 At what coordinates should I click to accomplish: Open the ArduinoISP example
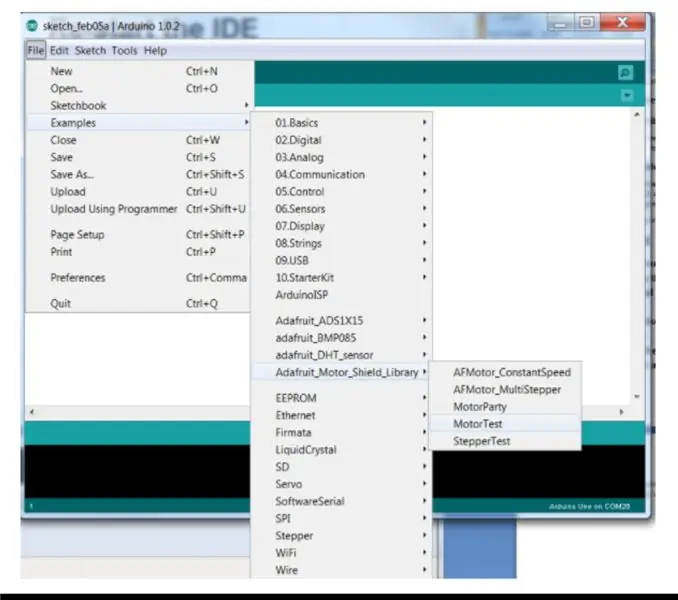tap(342, 295)
